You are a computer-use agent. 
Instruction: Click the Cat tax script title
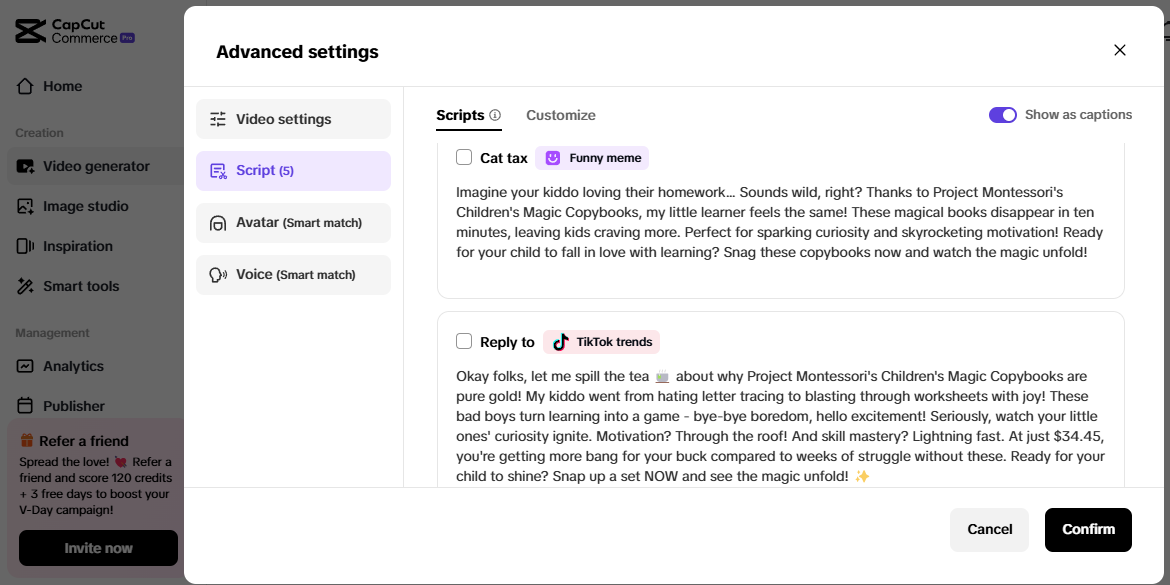point(504,158)
